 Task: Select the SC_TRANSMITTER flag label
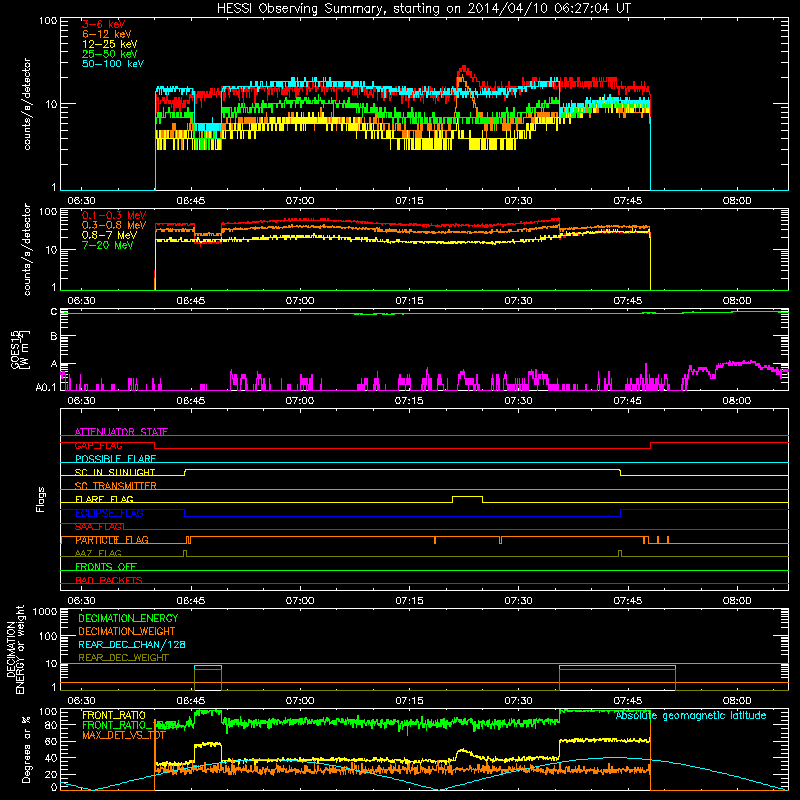pyautogui.click(x=116, y=486)
